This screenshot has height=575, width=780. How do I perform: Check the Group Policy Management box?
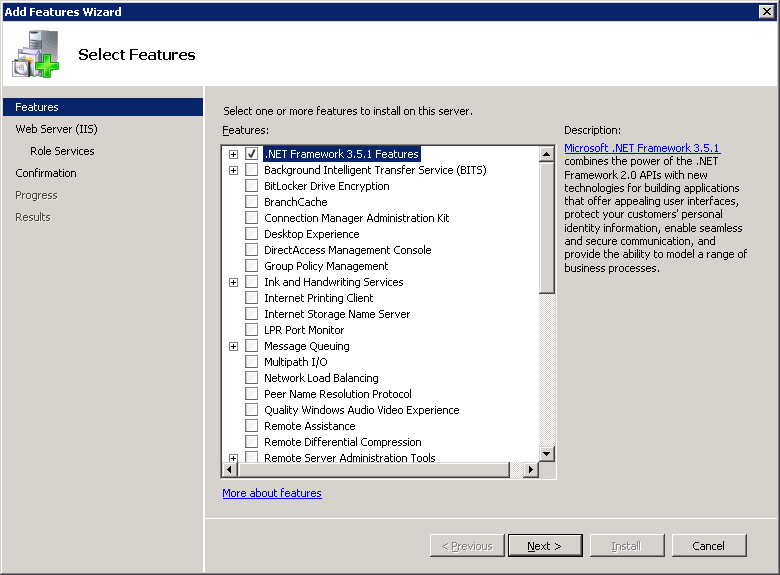[251, 266]
